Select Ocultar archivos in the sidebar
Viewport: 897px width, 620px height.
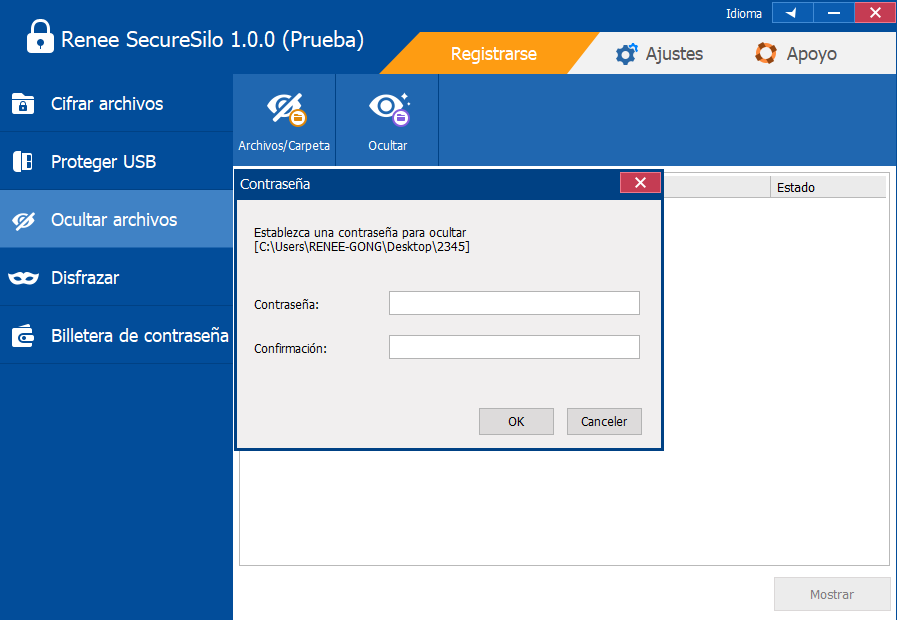116,219
